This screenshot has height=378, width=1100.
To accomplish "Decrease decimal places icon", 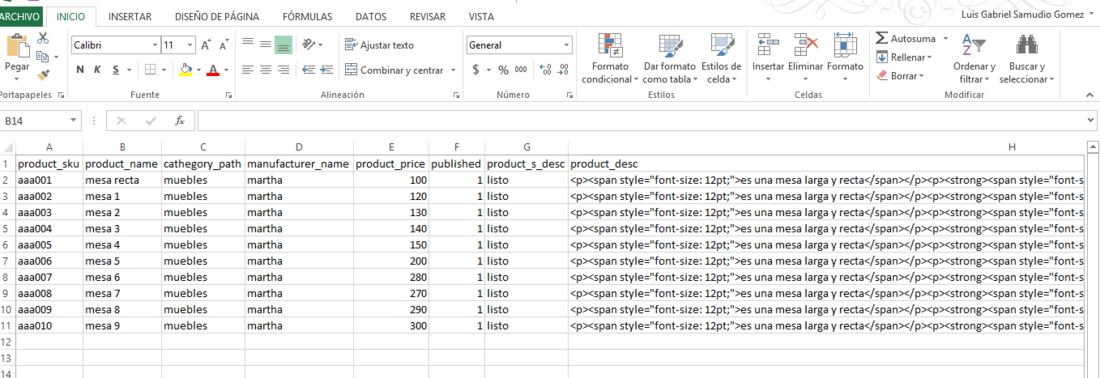I will 563,69.
